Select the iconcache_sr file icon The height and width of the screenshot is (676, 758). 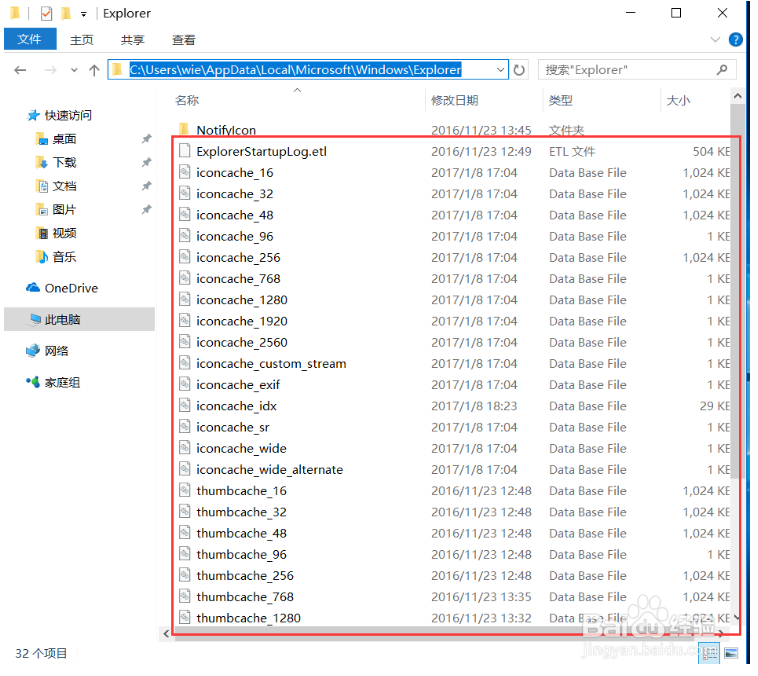[184, 427]
